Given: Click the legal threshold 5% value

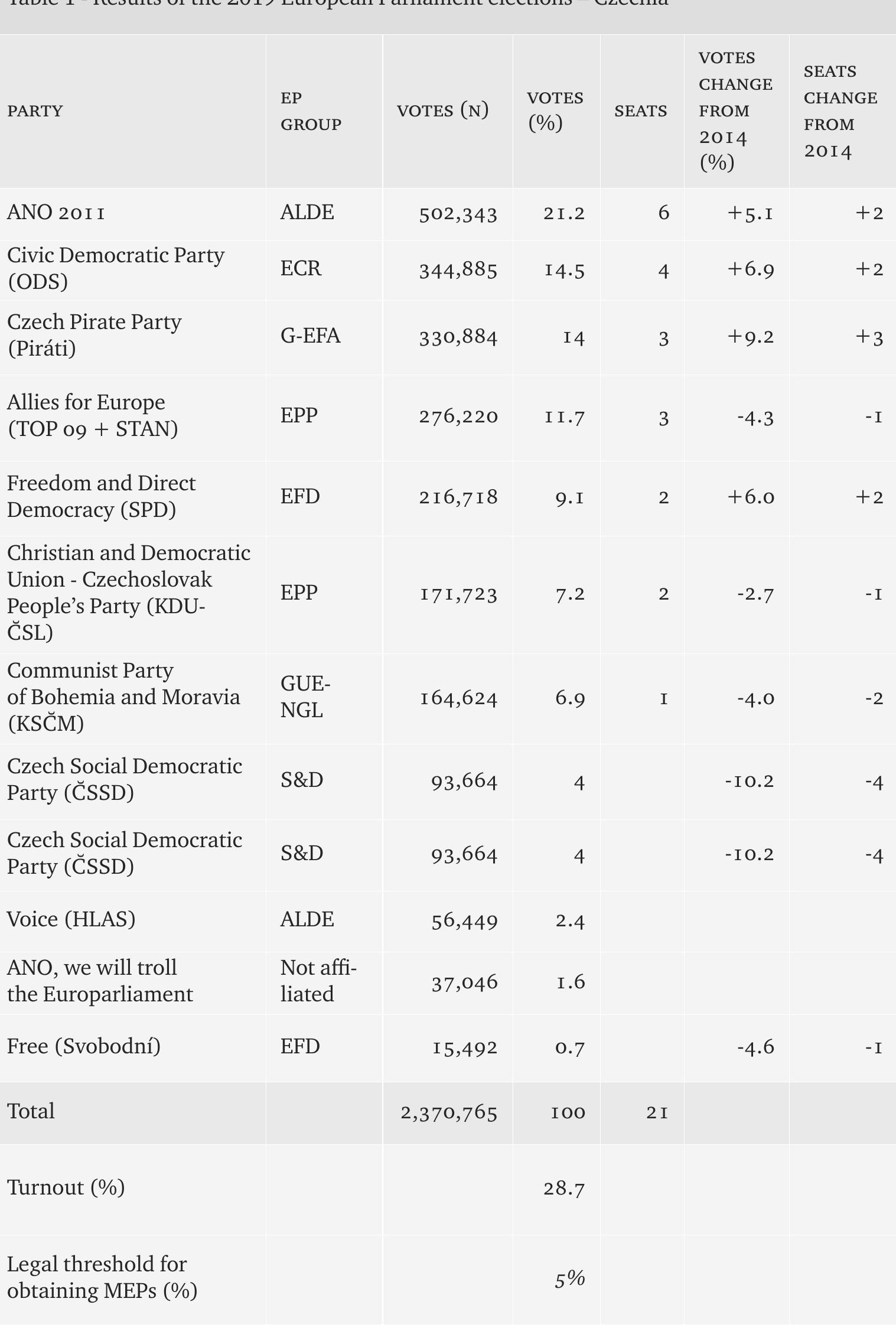Looking at the screenshot, I should coord(570,1279).
